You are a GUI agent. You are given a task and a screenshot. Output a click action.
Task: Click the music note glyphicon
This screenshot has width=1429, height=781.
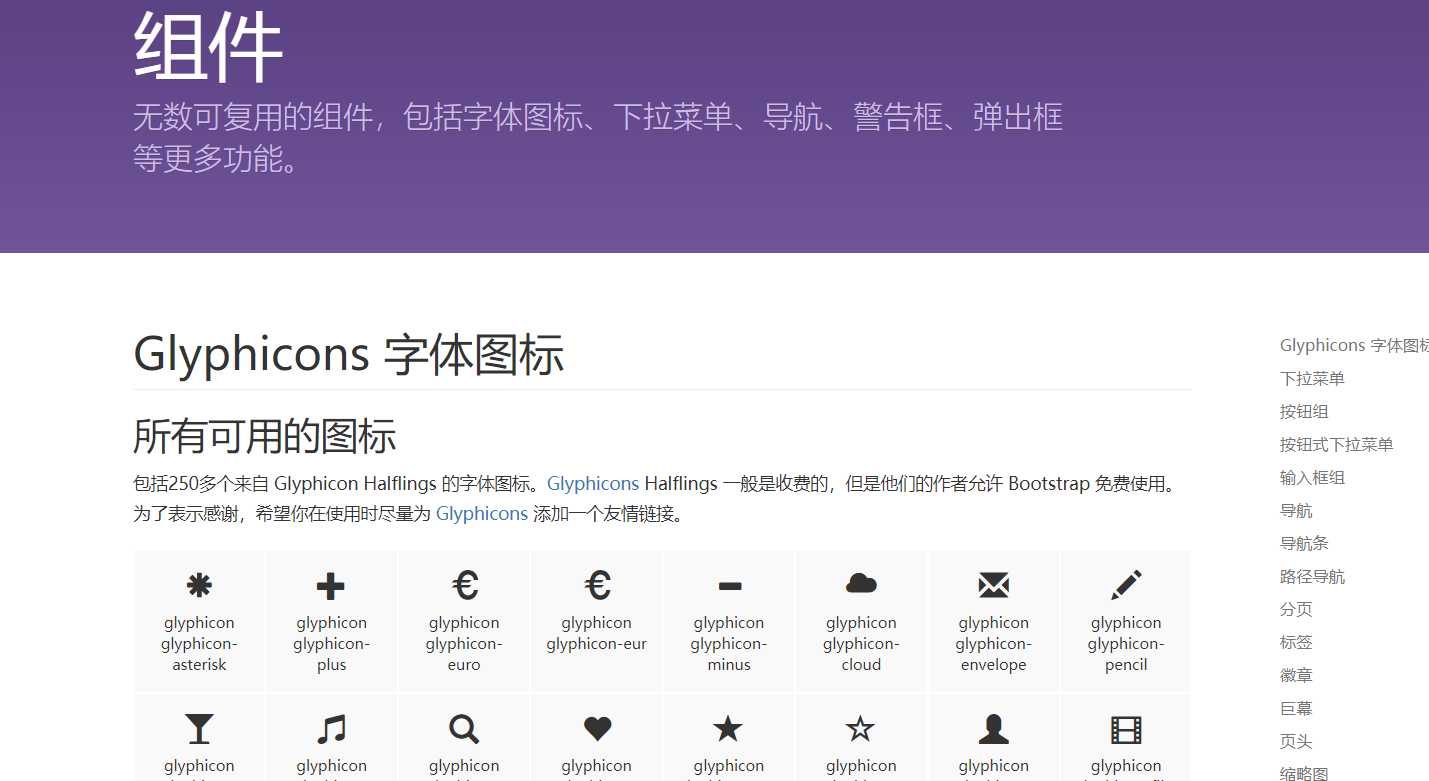click(x=331, y=729)
